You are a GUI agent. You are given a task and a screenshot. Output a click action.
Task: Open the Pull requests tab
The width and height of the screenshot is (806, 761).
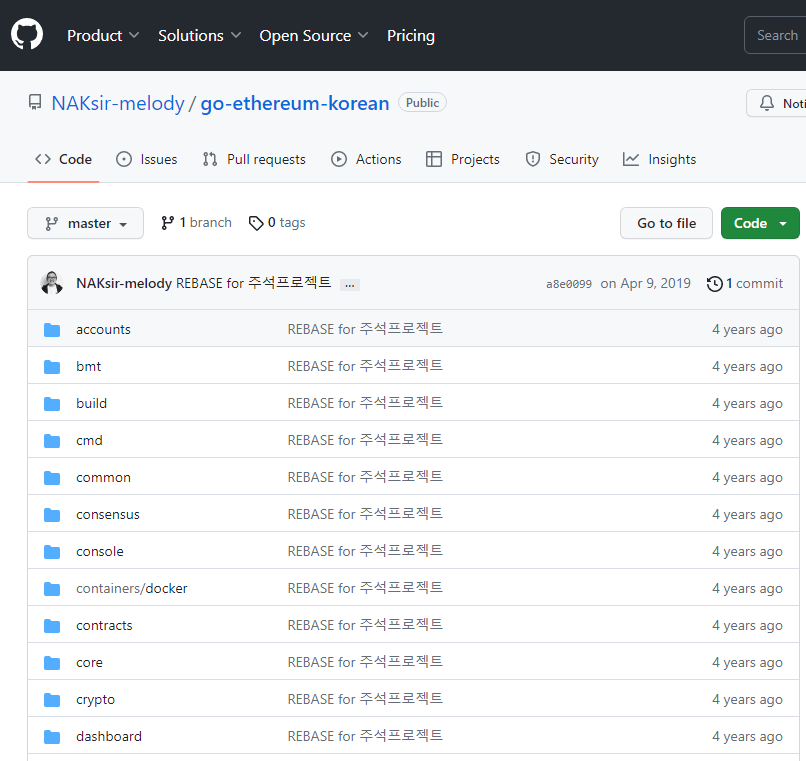[254, 159]
